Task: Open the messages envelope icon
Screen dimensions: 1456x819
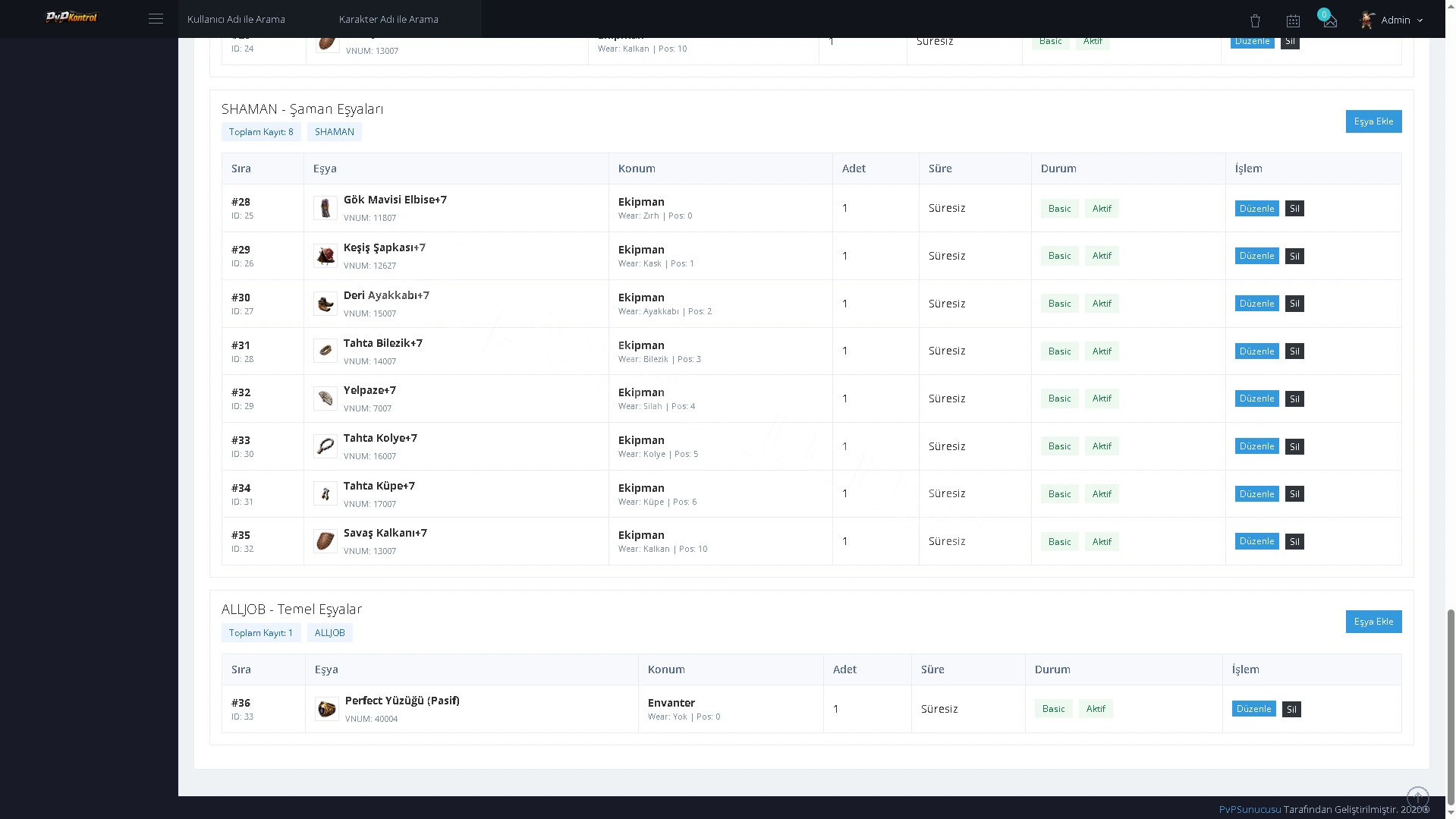Action: [x=1330, y=21]
